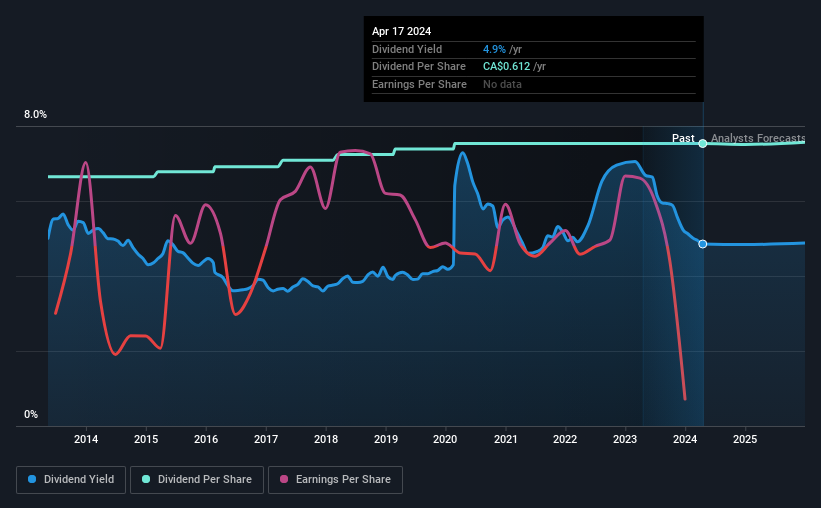Click the 2024 x-axis label
This screenshot has width=821, height=508.
click(685, 439)
